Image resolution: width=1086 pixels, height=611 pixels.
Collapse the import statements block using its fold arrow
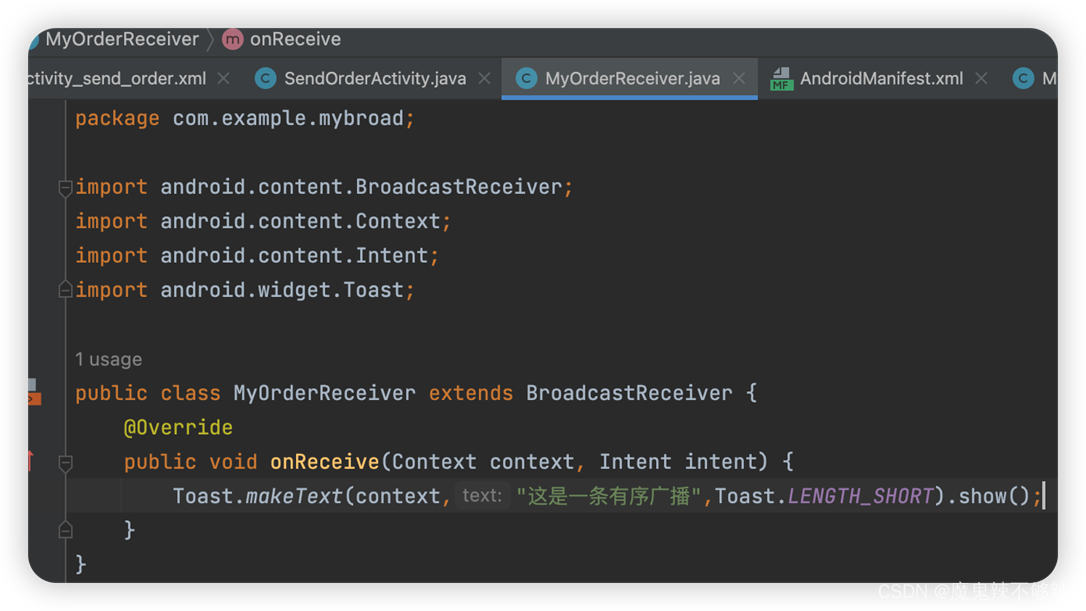tap(64, 187)
